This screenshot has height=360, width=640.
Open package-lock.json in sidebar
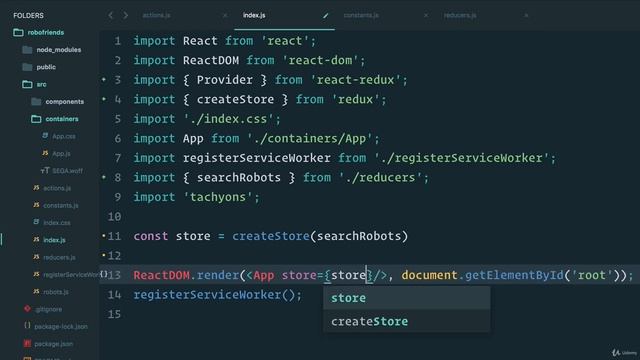[61, 327]
